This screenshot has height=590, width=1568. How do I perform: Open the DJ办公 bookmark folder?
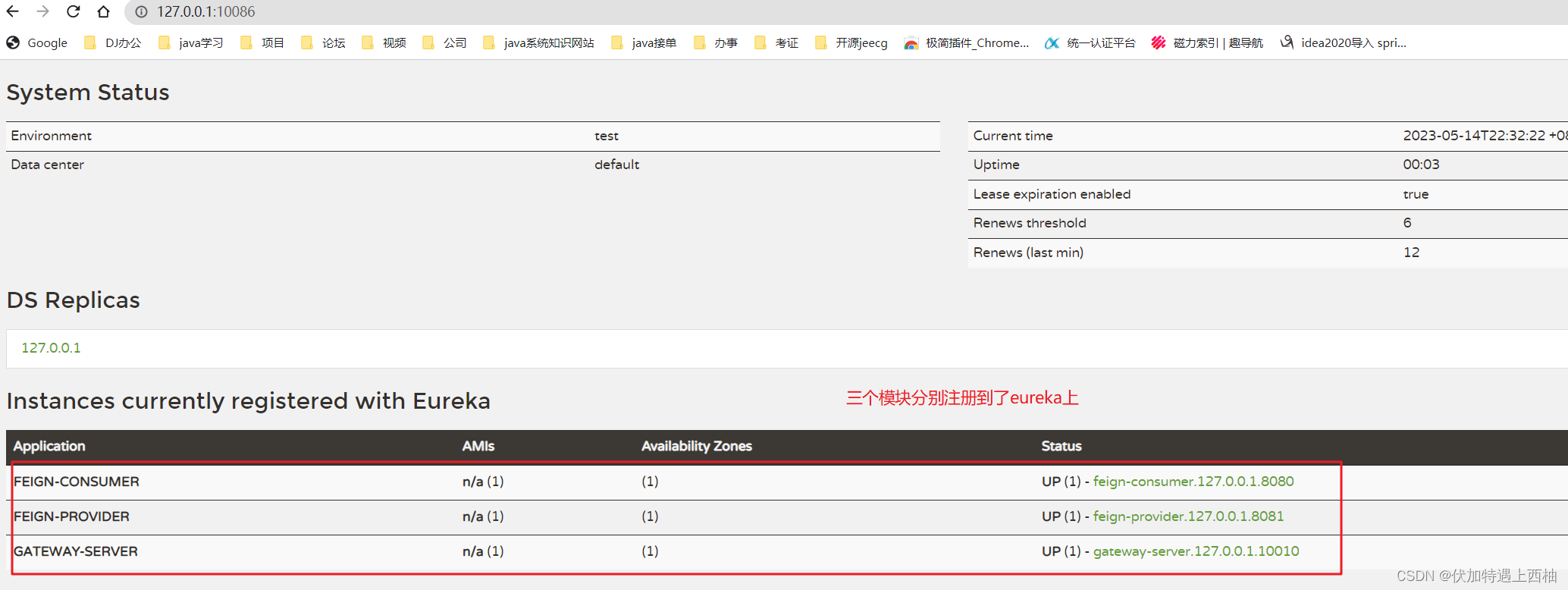pyautogui.click(x=113, y=43)
